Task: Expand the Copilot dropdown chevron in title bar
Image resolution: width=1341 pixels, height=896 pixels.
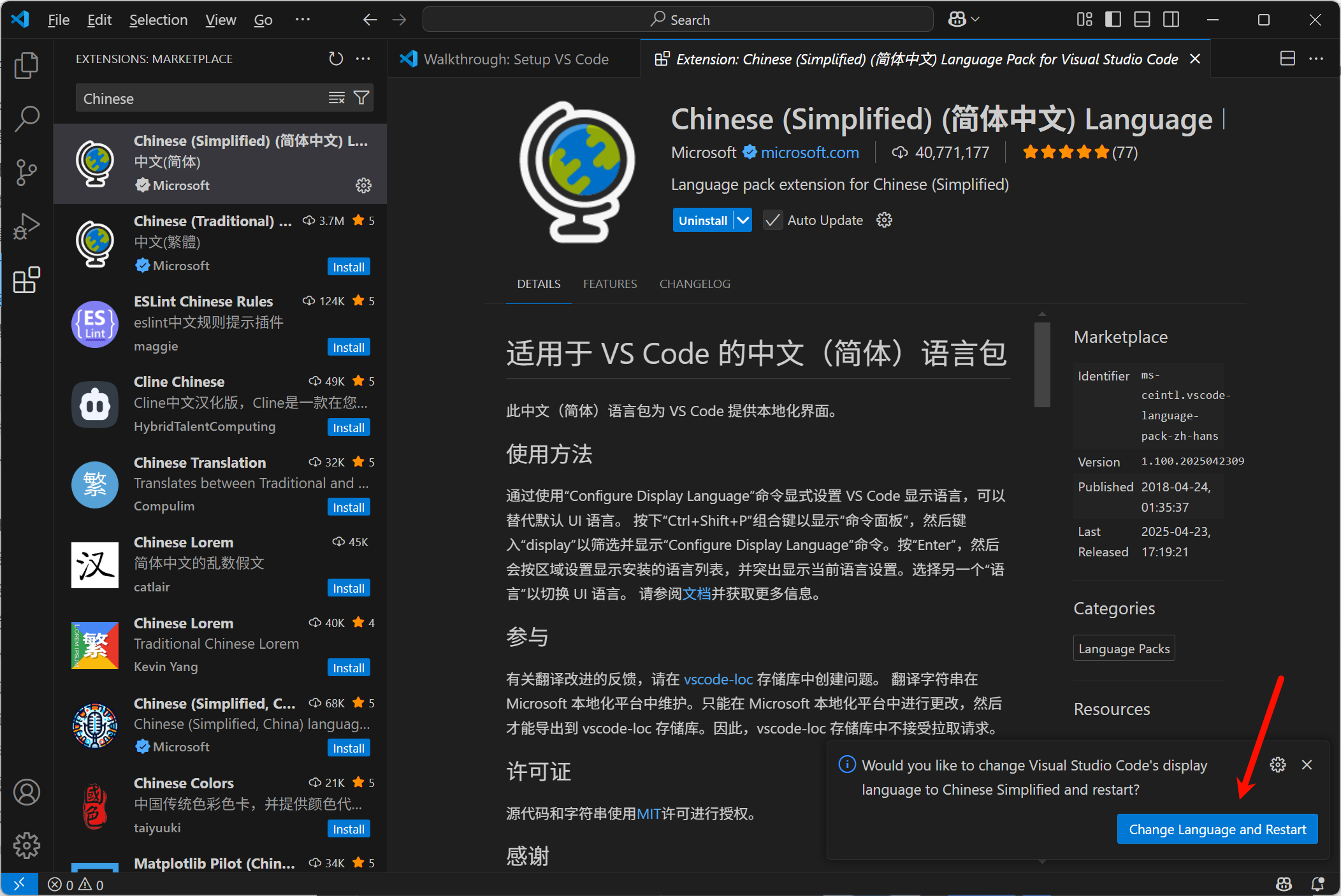Action: pyautogui.click(x=975, y=20)
